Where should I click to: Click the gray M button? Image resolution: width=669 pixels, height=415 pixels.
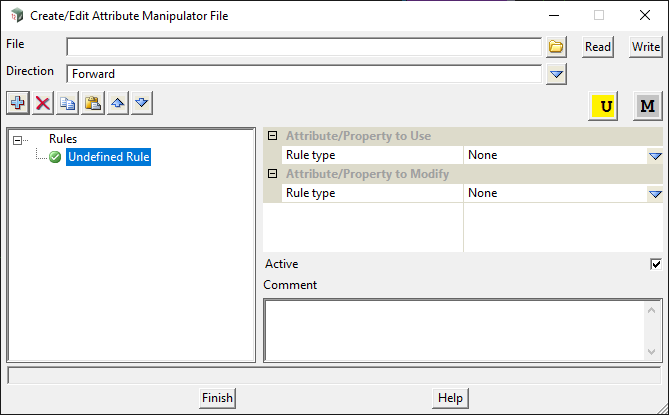(x=647, y=106)
